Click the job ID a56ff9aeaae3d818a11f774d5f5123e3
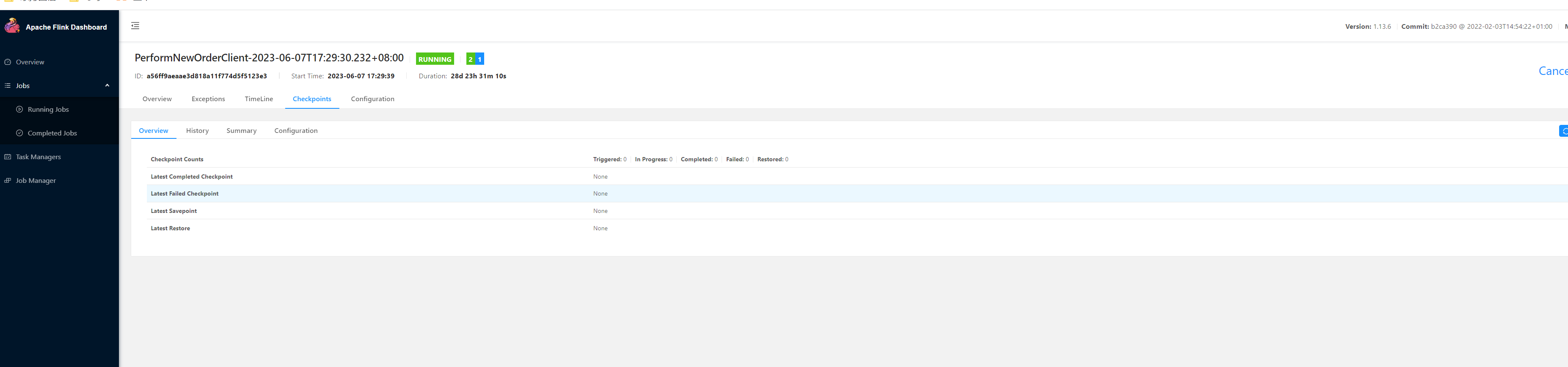Screen dimensions: 1568x367 [207, 76]
